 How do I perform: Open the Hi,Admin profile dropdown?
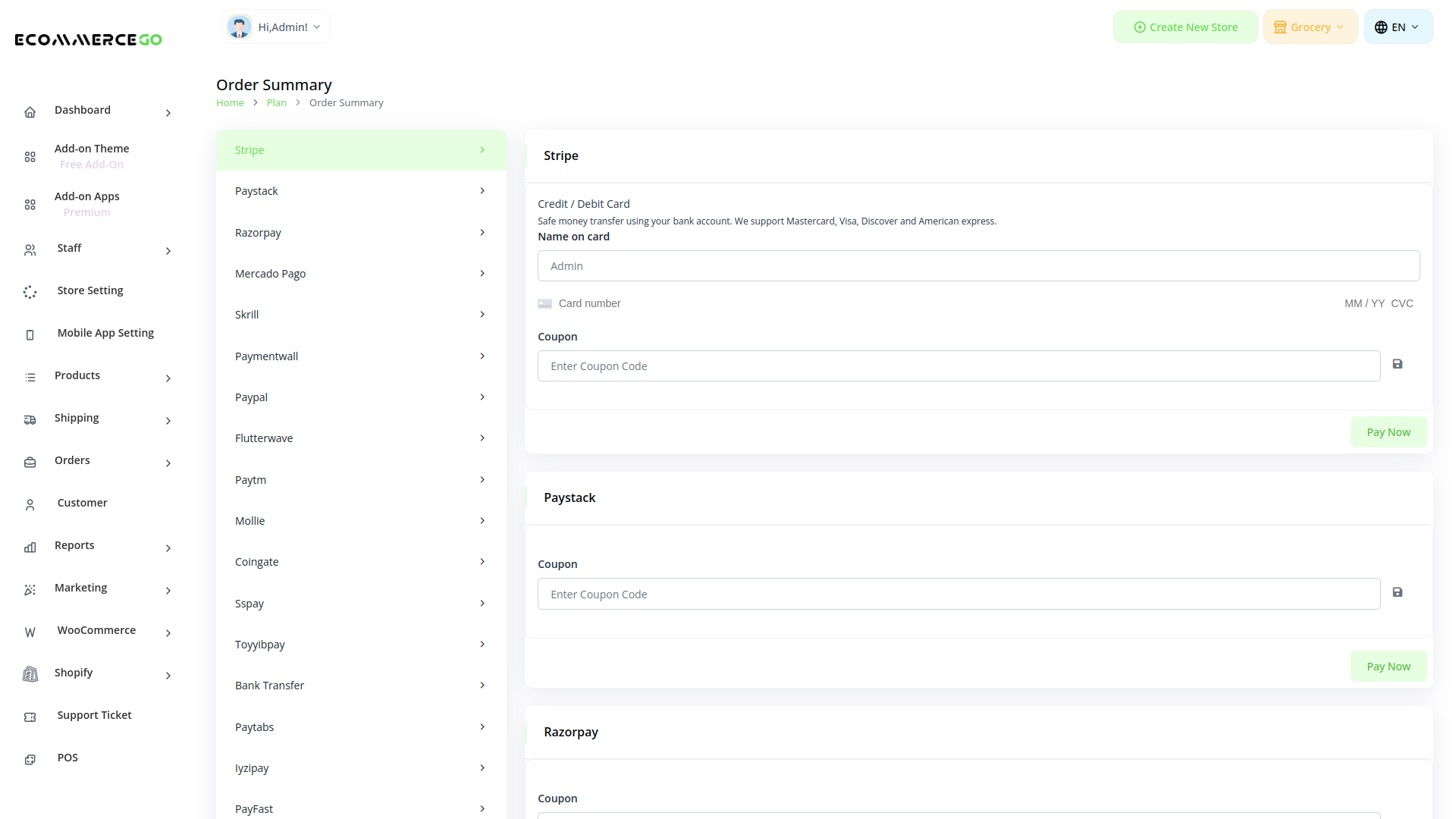point(275,27)
